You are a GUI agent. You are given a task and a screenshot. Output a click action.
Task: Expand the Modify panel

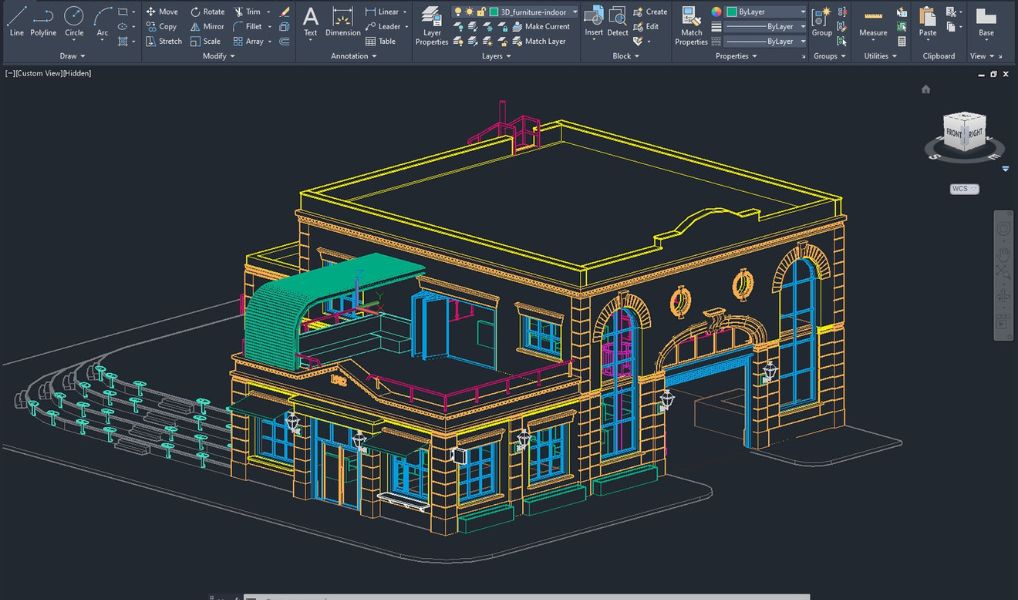click(218, 56)
